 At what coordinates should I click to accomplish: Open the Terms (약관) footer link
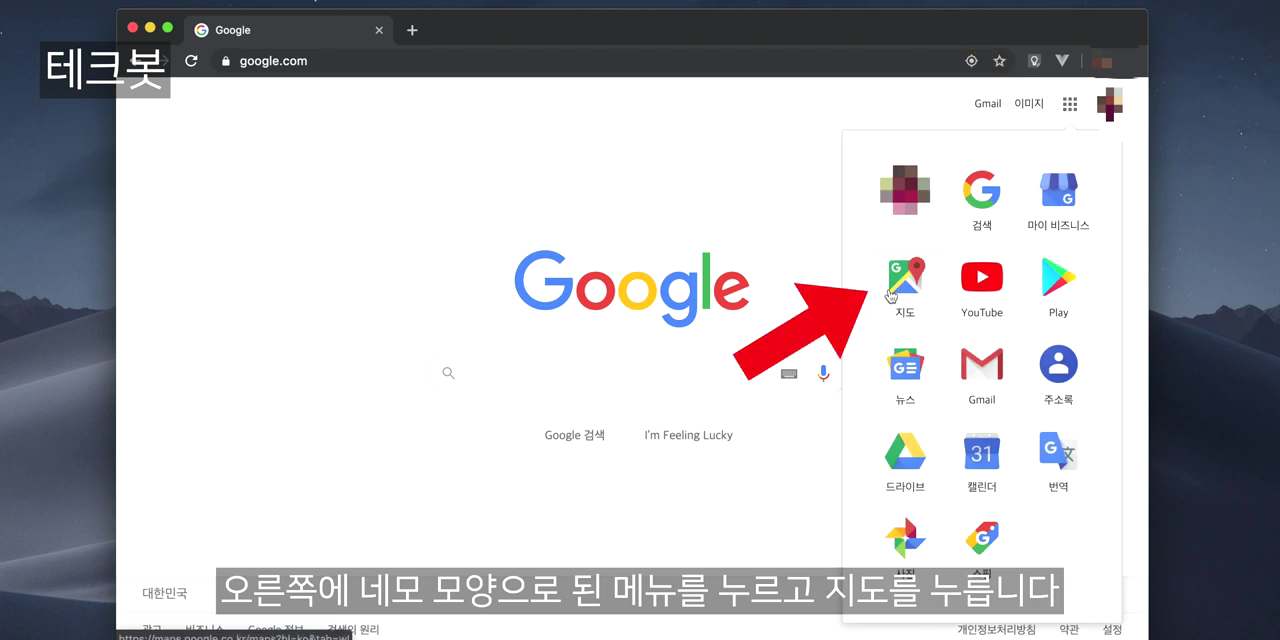point(1069,630)
